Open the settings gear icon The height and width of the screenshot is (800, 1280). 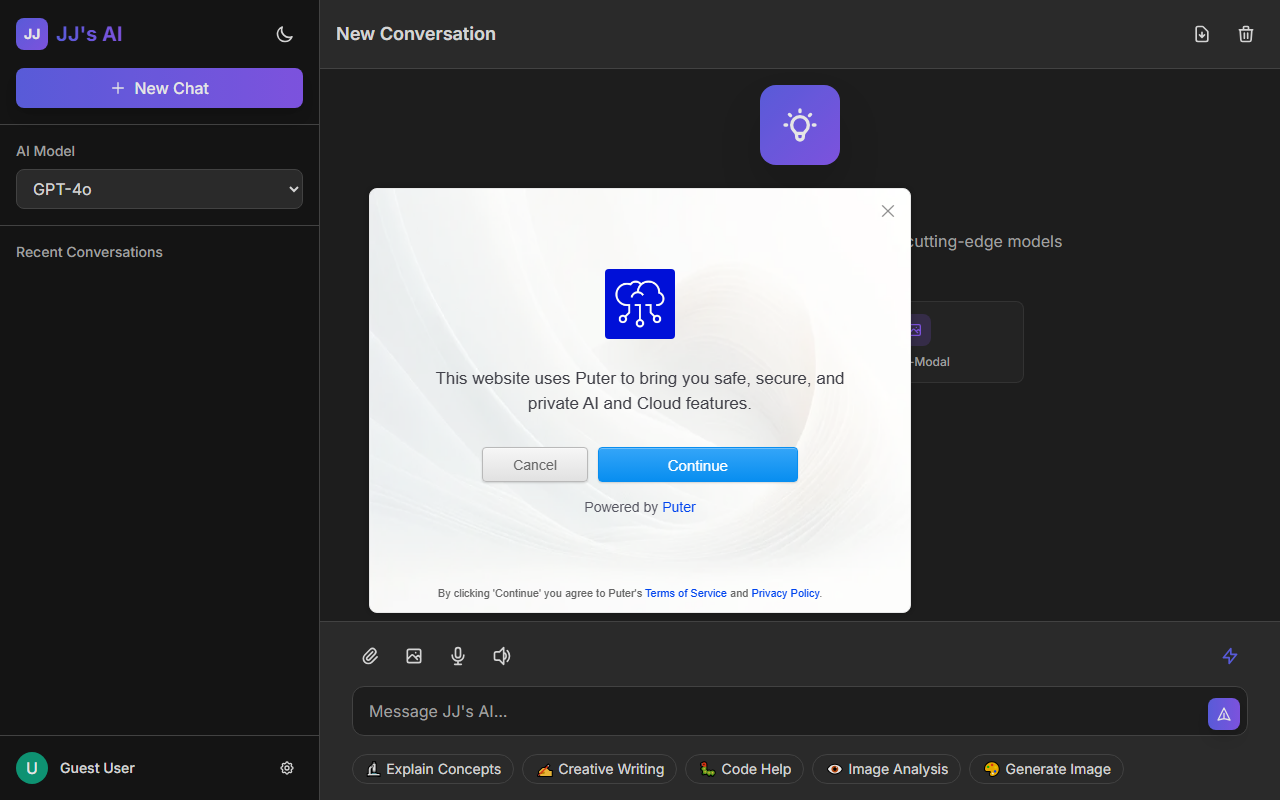coord(287,767)
